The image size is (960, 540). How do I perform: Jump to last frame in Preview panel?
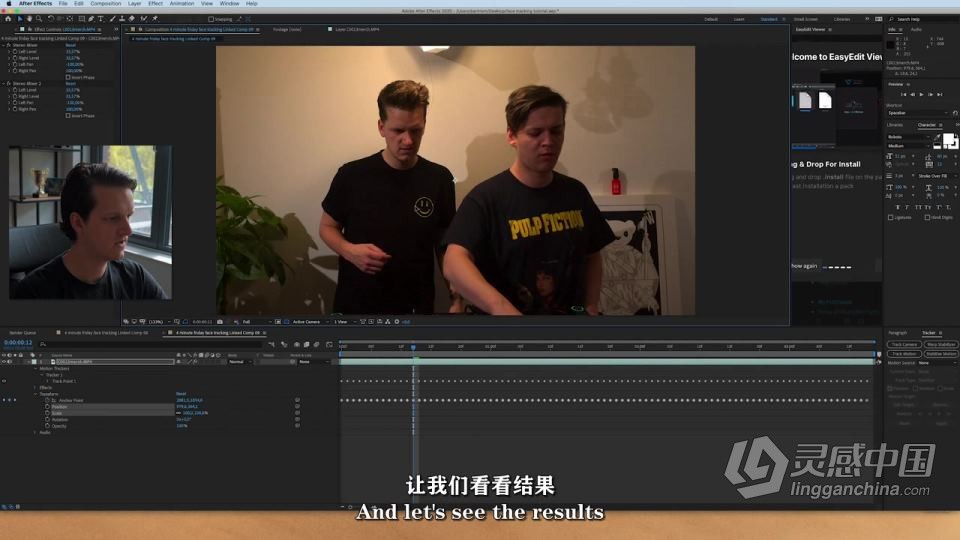(940, 94)
